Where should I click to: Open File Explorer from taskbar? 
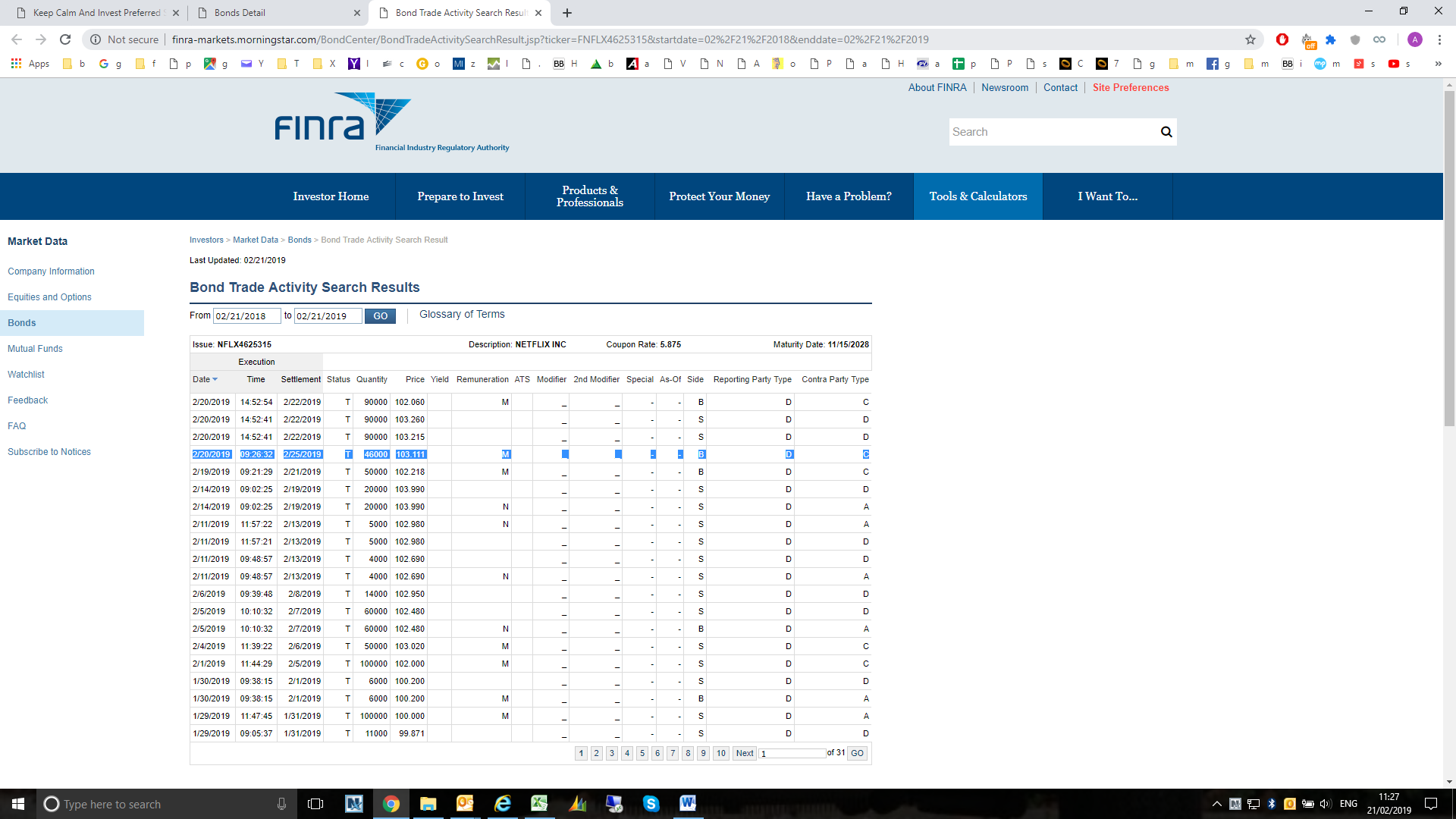tap(428, 804)
